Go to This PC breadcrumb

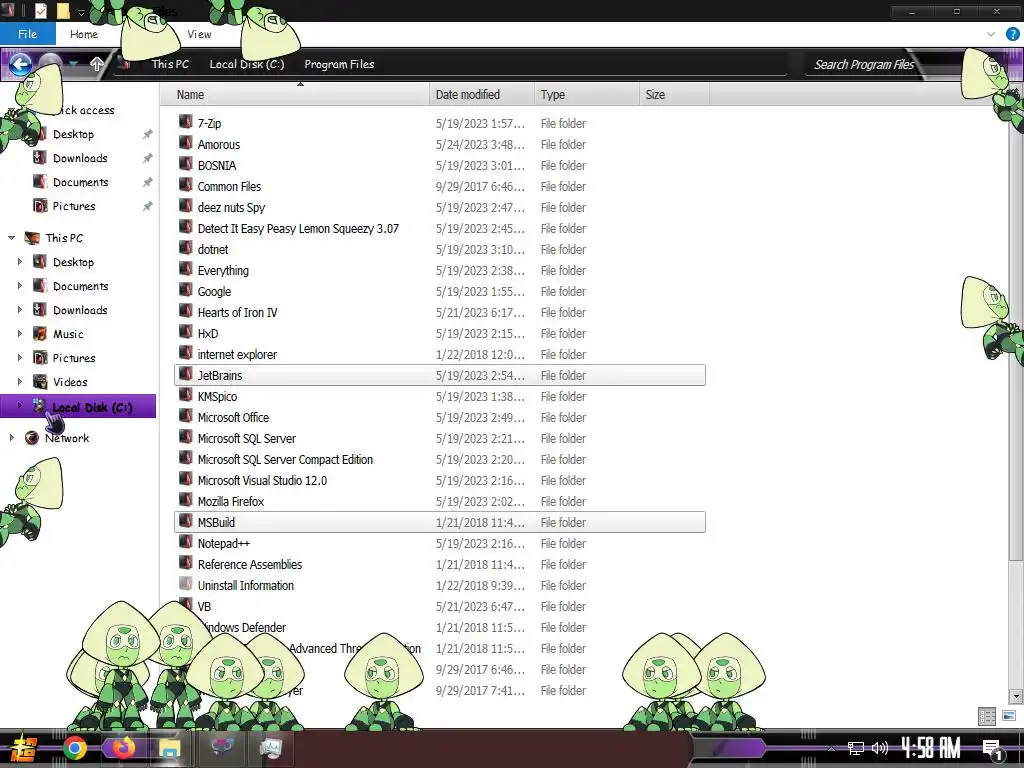(x=170, y=64)
